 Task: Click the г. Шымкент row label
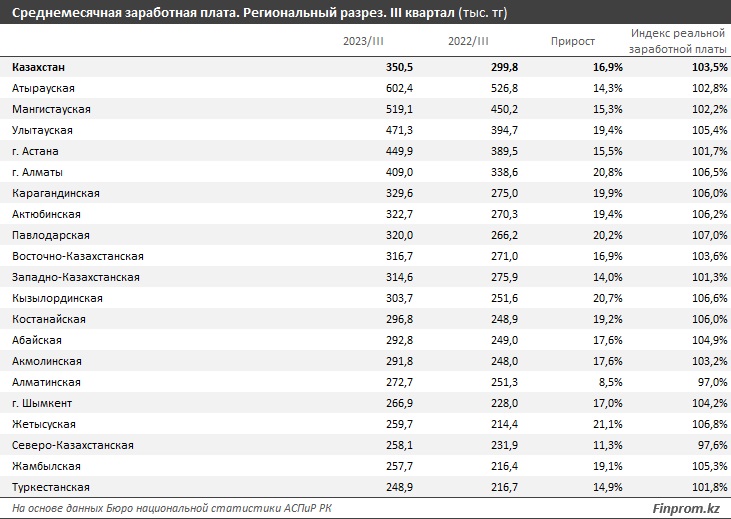coord(43,403)
